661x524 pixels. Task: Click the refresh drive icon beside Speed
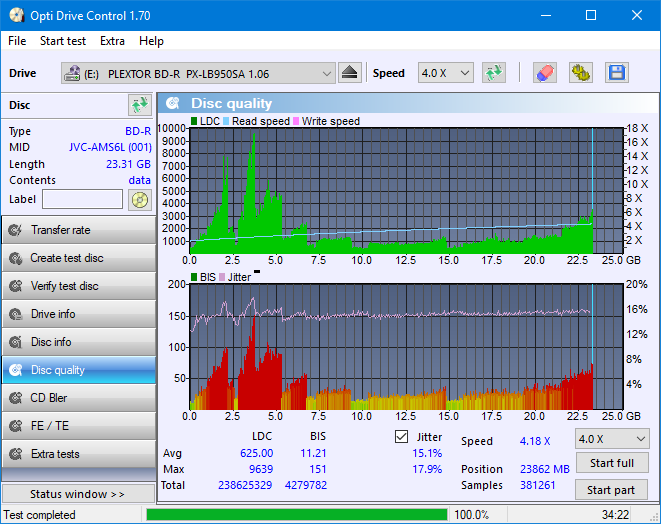pyautogui.click(x=494, y=73)
